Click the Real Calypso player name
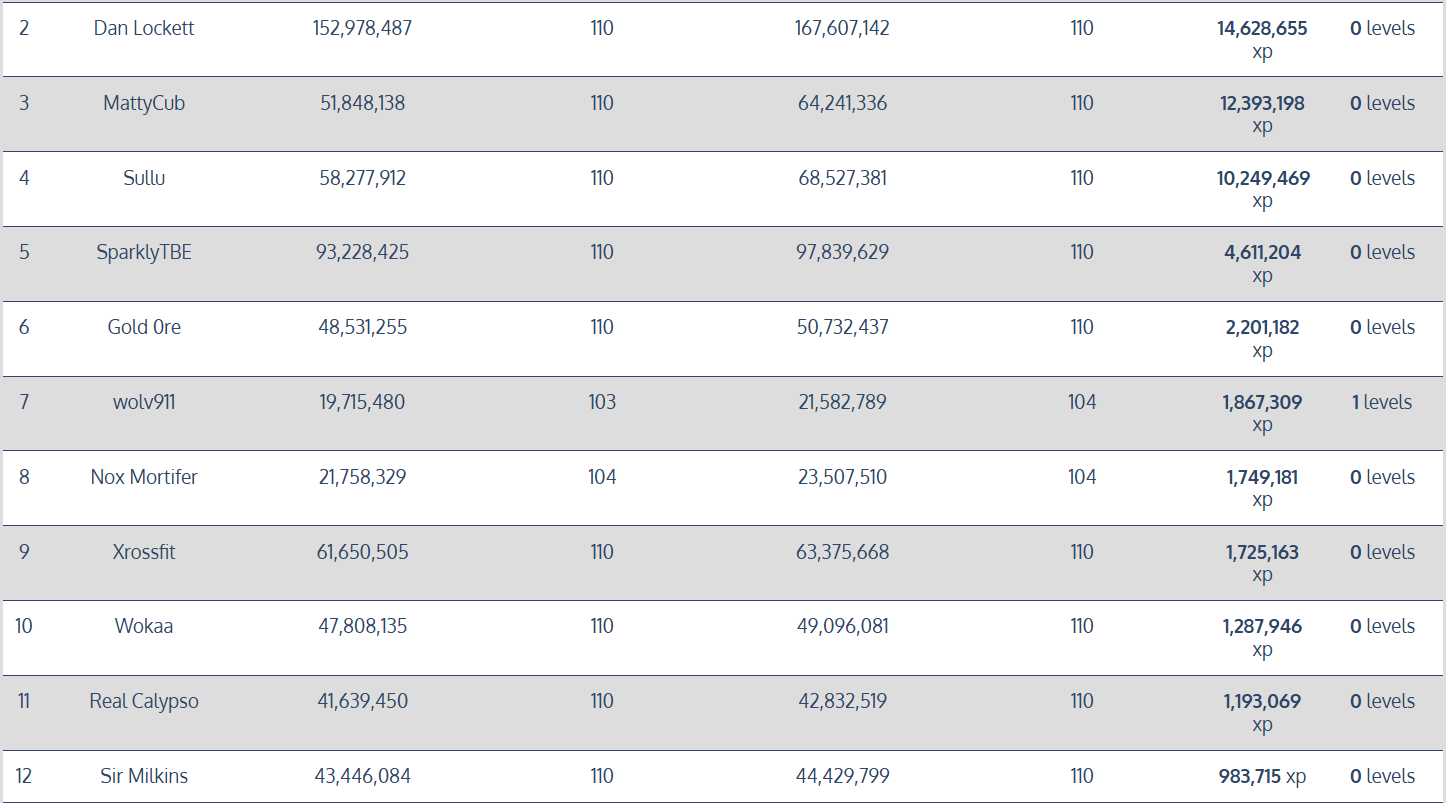This screenshot has height=803, width=1446. (x=144, y=701)
